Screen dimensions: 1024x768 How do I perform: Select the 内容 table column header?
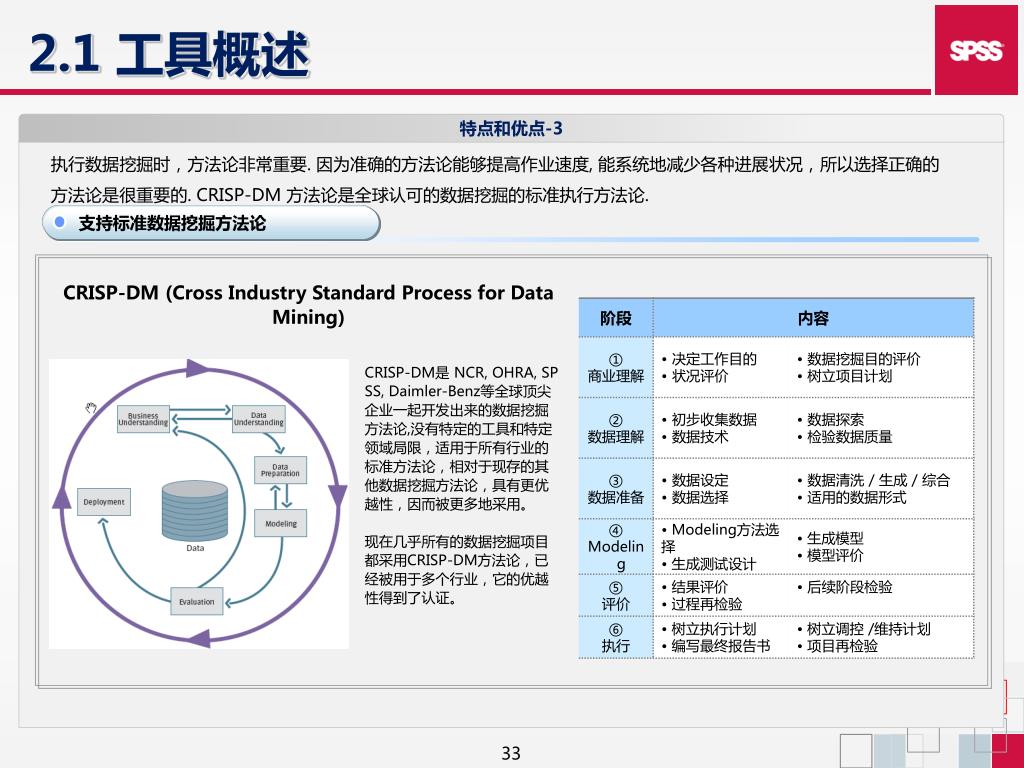(x=812, y=318)
